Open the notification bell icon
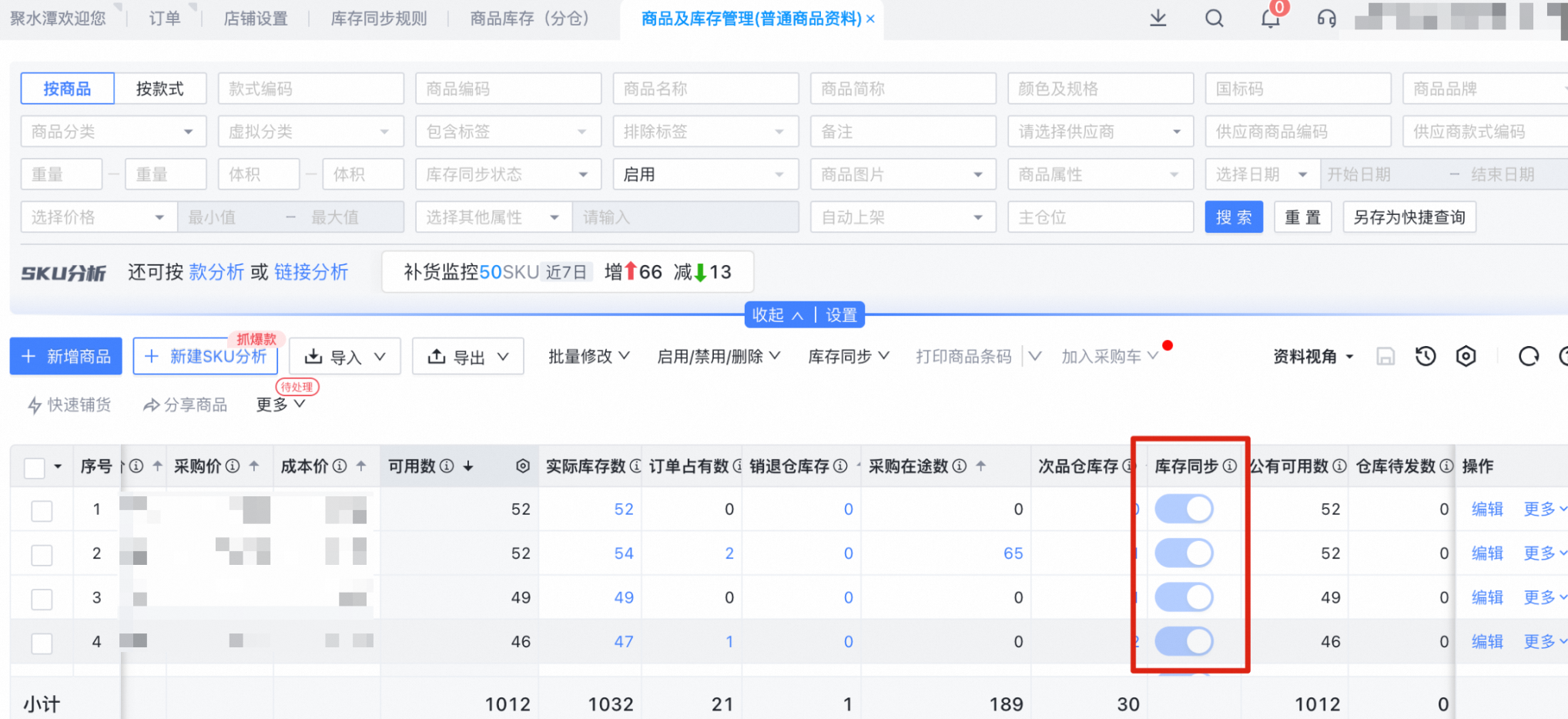Image resolution: width=1568 pixels, height=719 pixels. click(1270, 18)
